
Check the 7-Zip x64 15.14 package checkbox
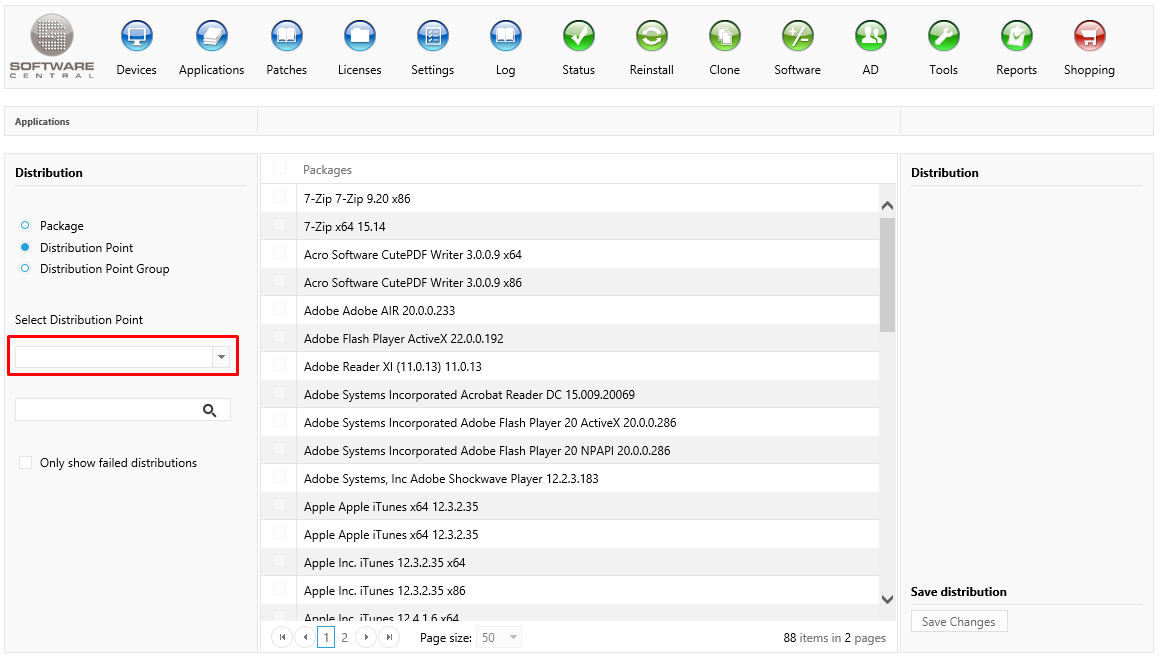pos(279,226)
